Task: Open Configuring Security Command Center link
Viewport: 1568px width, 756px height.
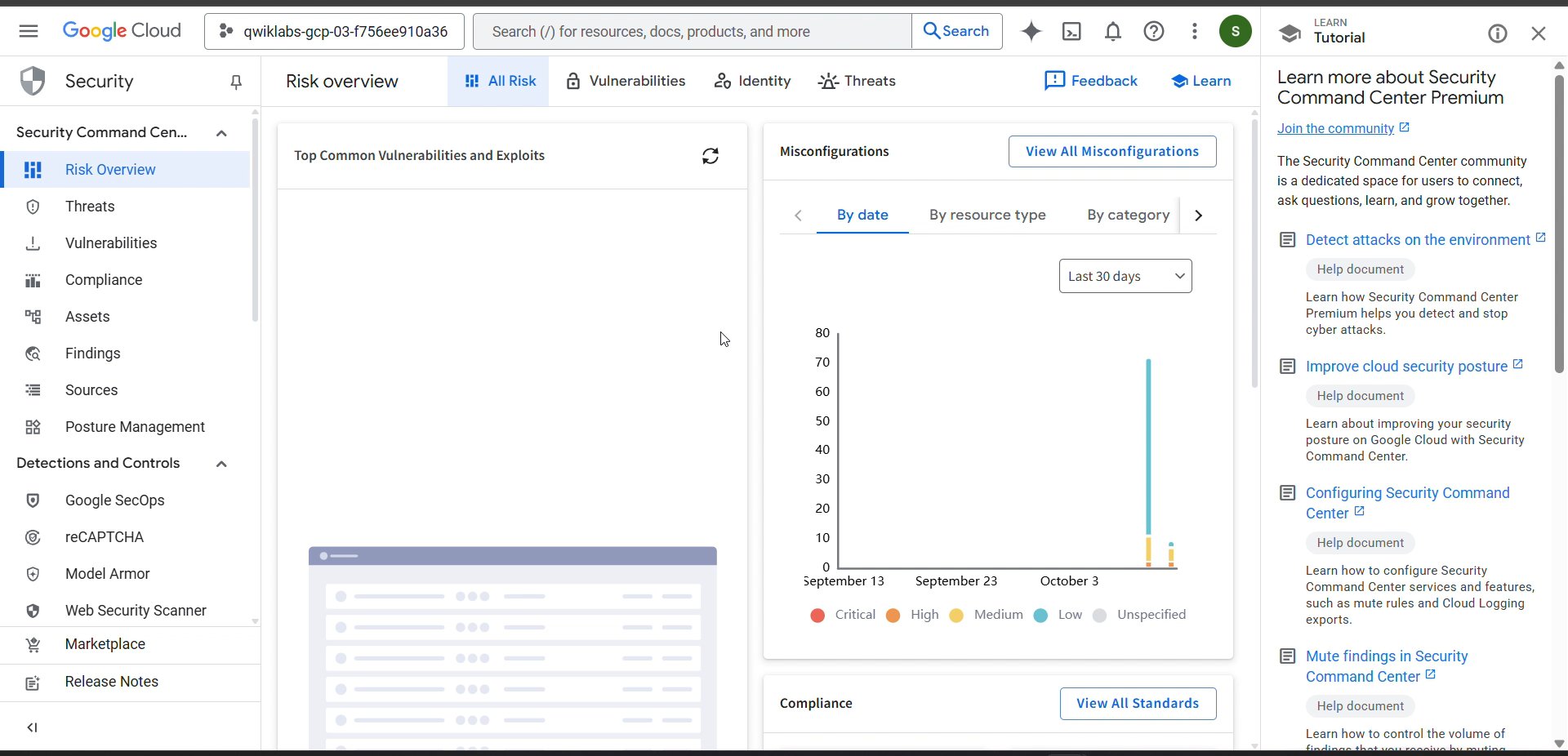Action: coord(1408,503)
